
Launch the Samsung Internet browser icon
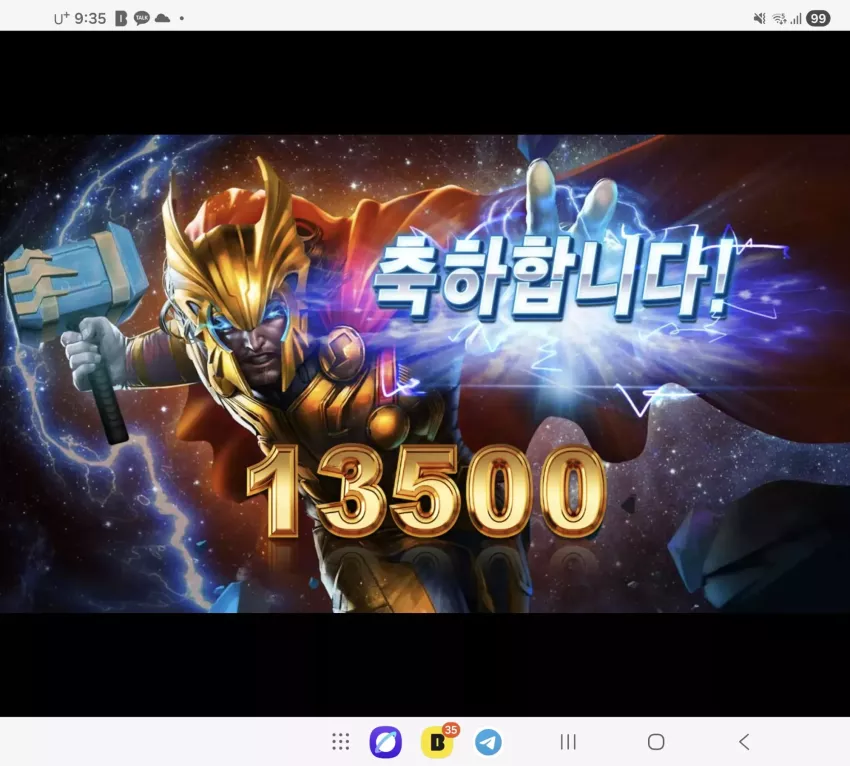386,742
